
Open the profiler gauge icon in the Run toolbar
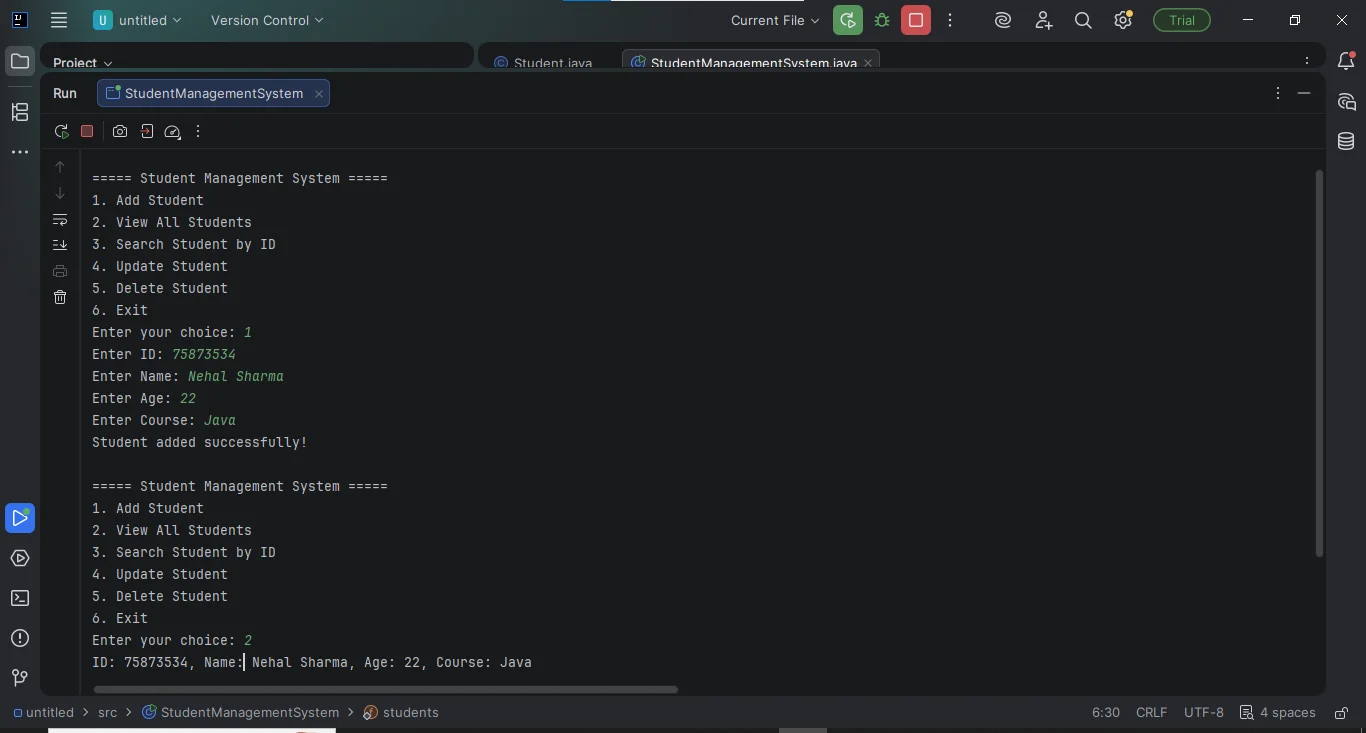172,131
